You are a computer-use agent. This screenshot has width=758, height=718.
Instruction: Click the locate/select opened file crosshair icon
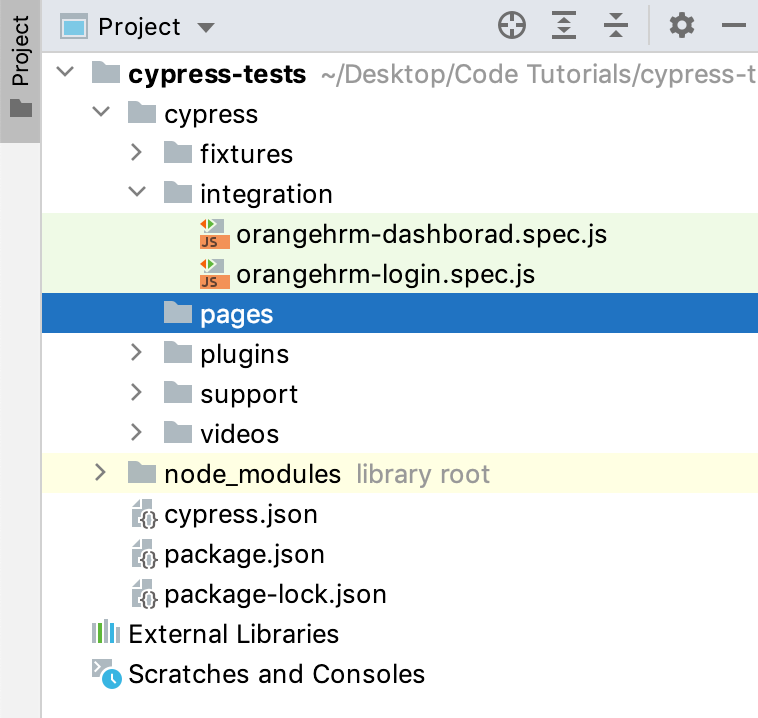512,26
